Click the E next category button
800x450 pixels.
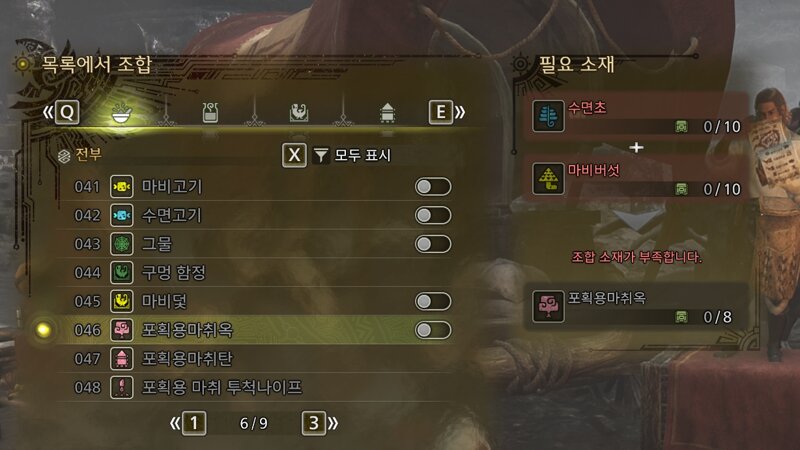pyautogui.click(x=446, y=112)
